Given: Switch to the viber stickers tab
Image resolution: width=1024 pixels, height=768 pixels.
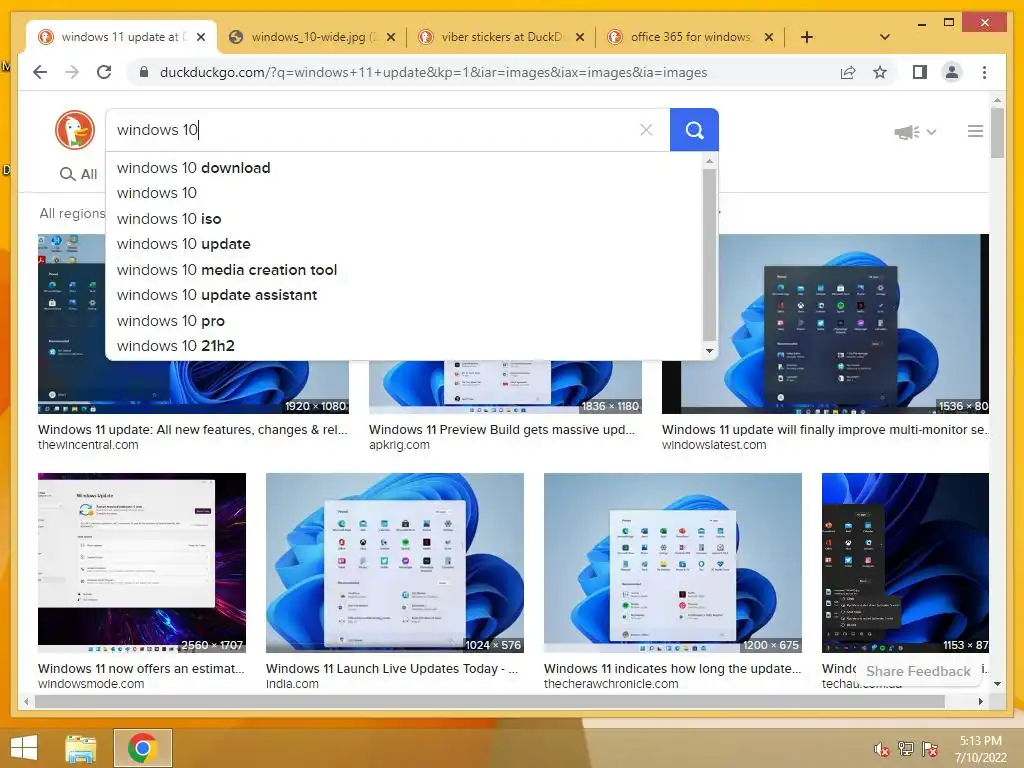Looking at the screenshot, I should pyautogui.click(x=502, y=37).
